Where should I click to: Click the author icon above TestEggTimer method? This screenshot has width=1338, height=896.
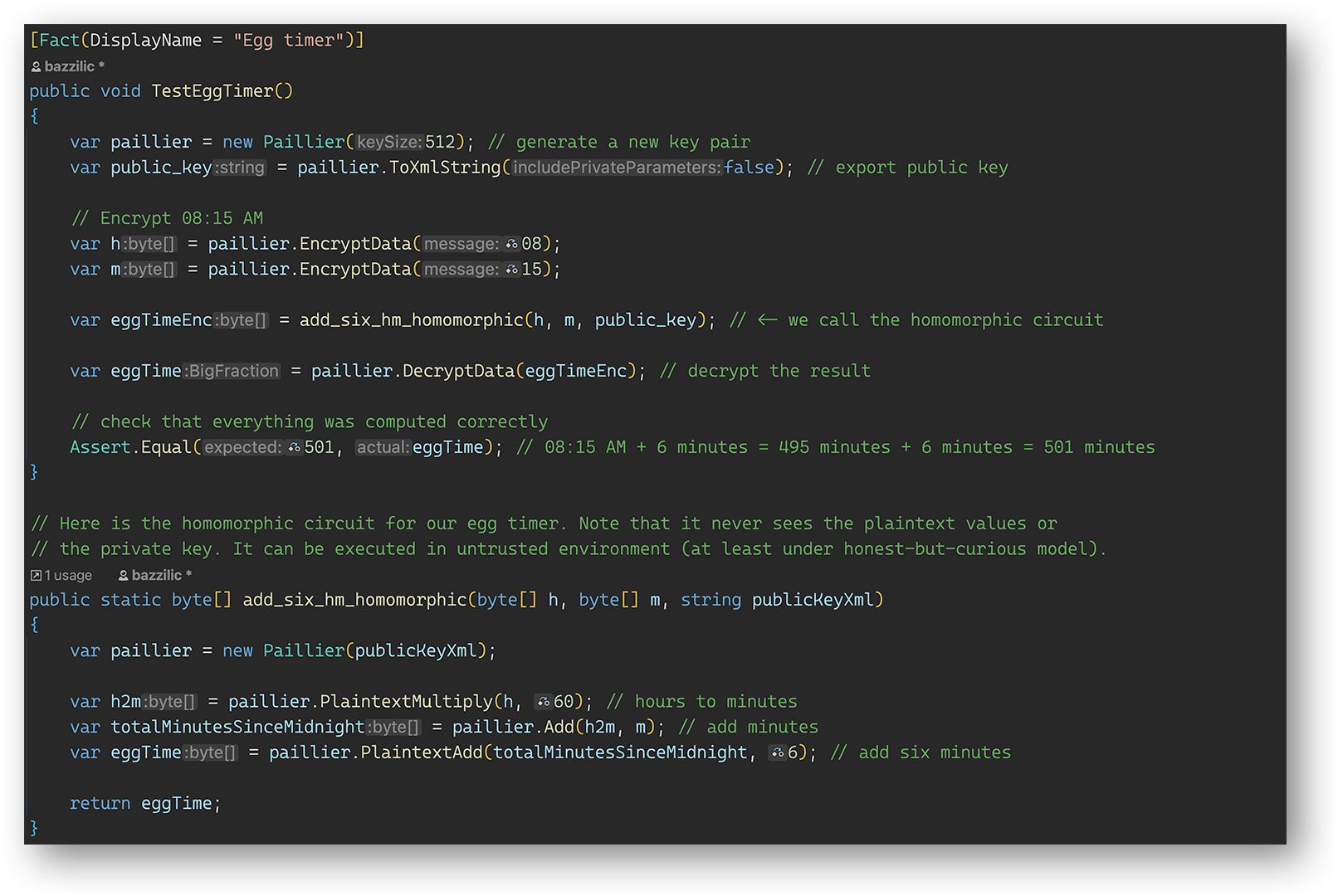coord(36,66)
